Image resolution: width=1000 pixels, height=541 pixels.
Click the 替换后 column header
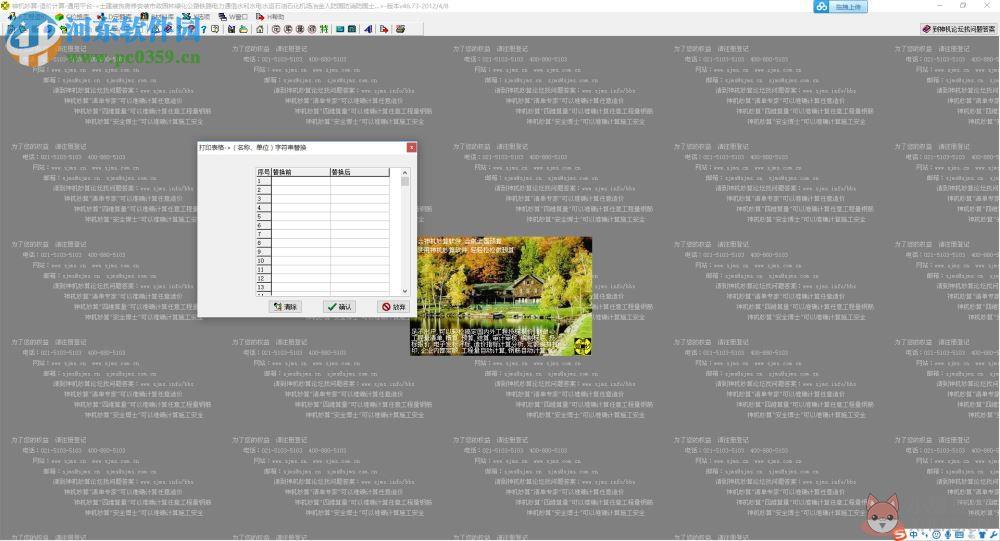tap(360, 172)
